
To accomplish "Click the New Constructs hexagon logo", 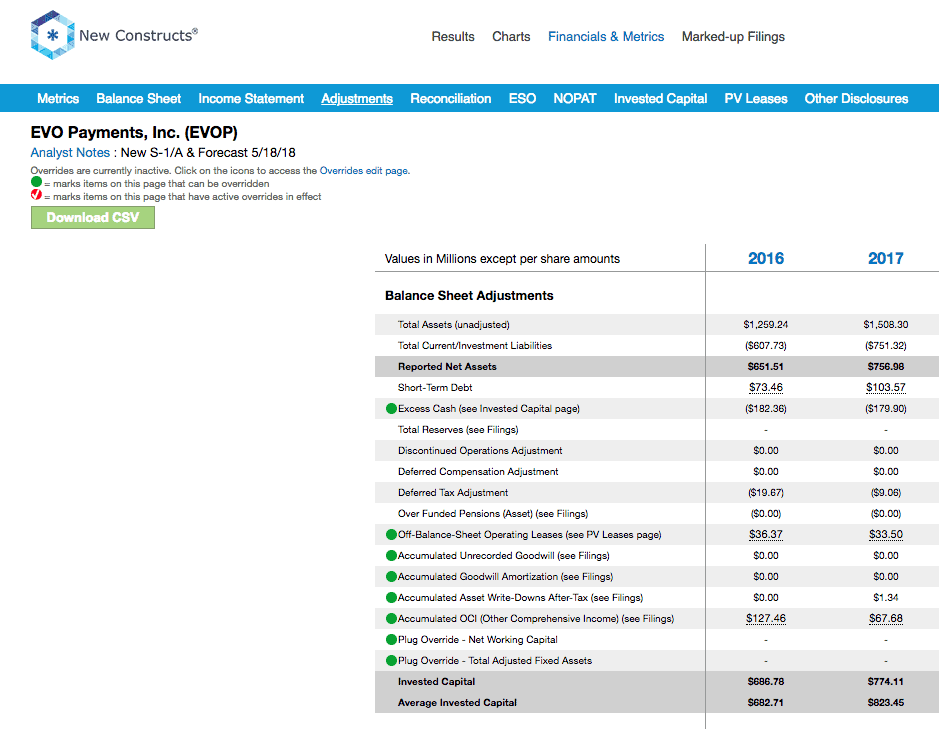I will 53,35.
